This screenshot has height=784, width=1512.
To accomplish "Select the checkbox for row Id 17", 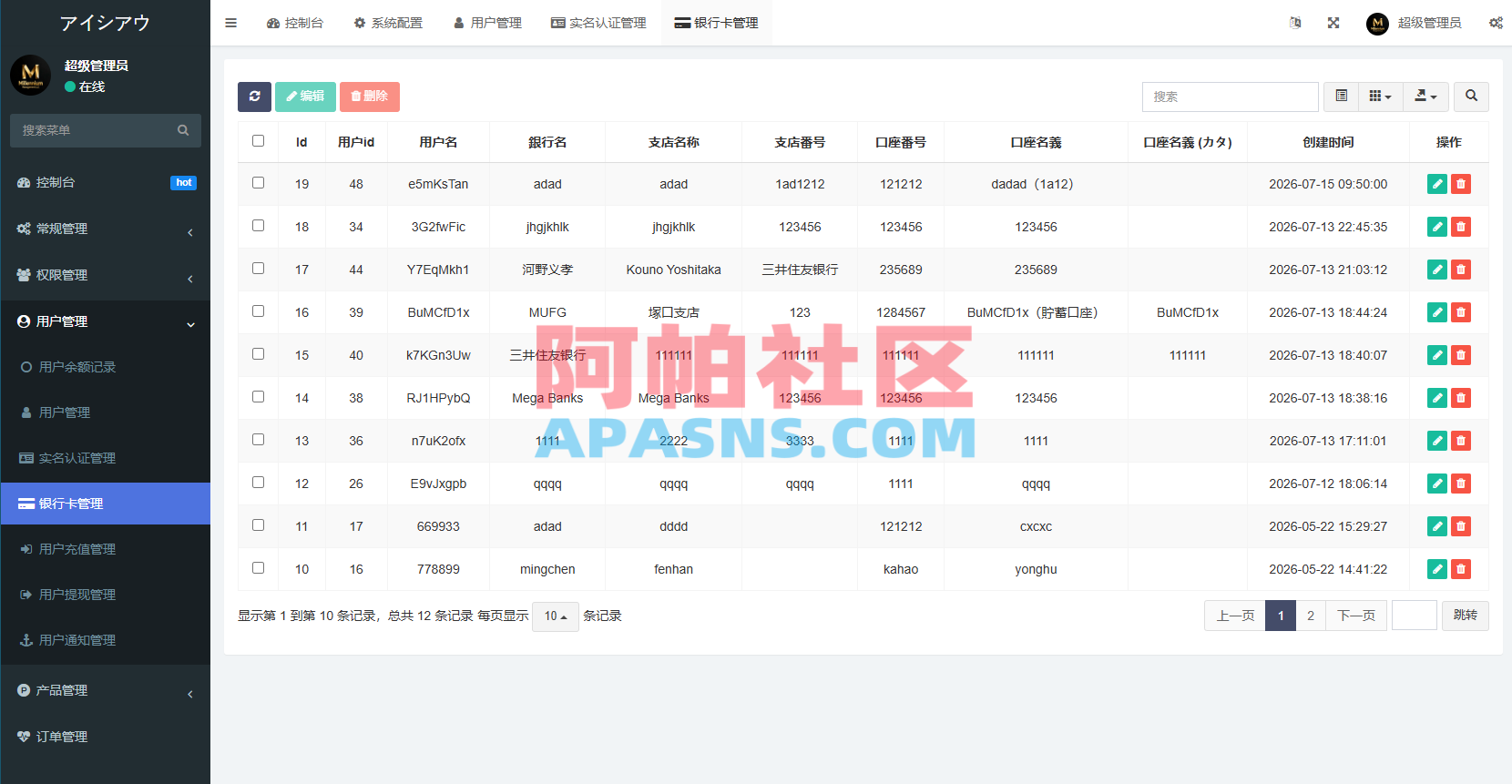I will click(x=259, y=269).
